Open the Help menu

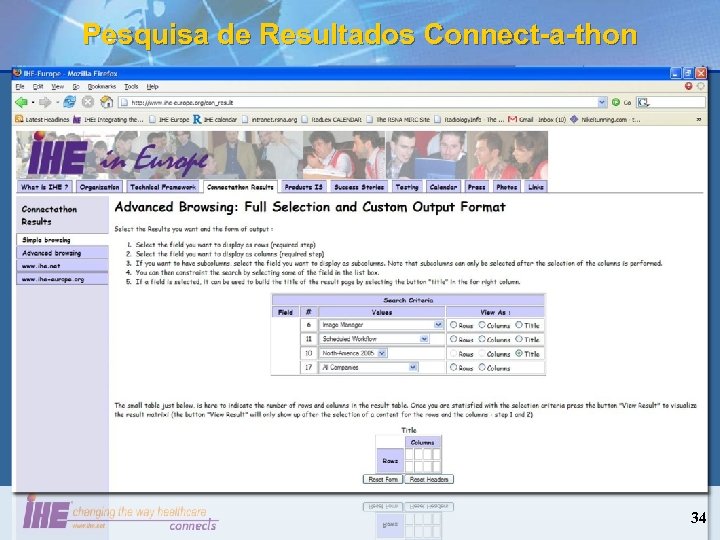[x=152, y=86]
